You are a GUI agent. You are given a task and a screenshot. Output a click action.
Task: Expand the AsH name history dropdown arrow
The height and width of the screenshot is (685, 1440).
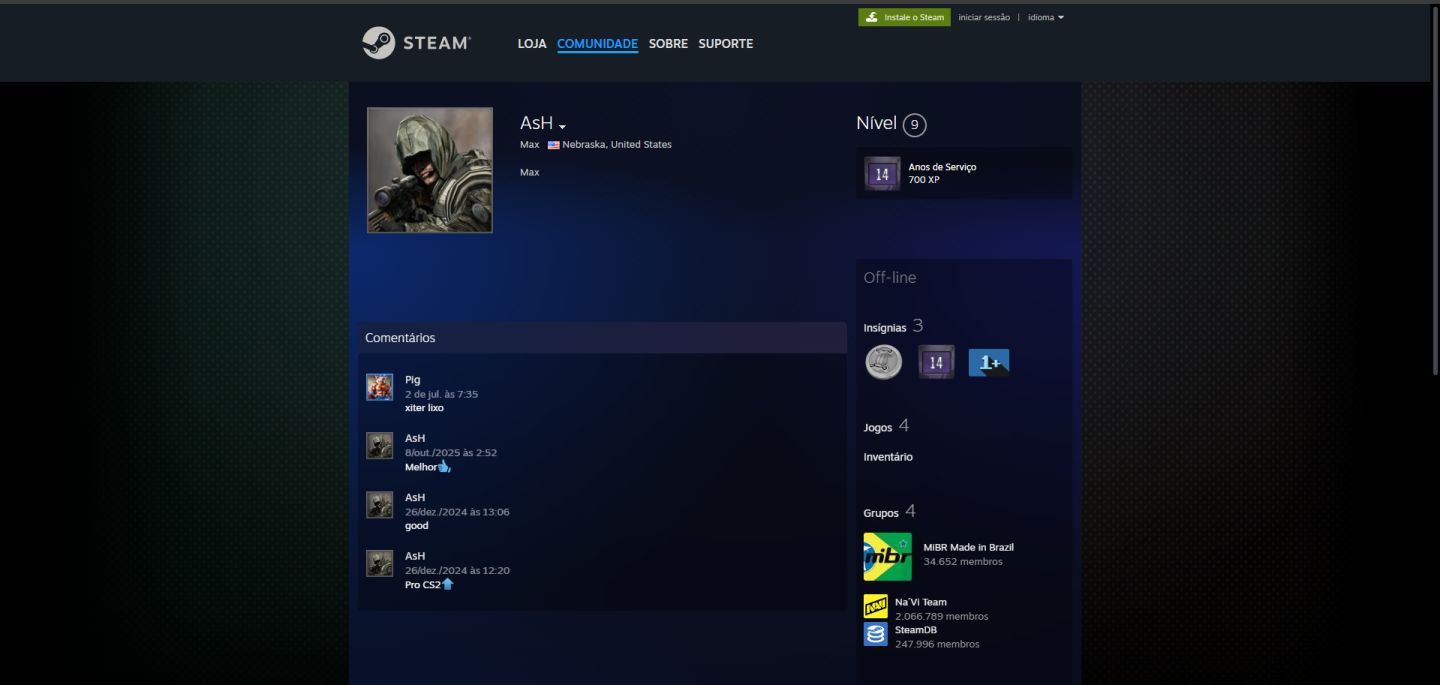(x=562, y=127)
